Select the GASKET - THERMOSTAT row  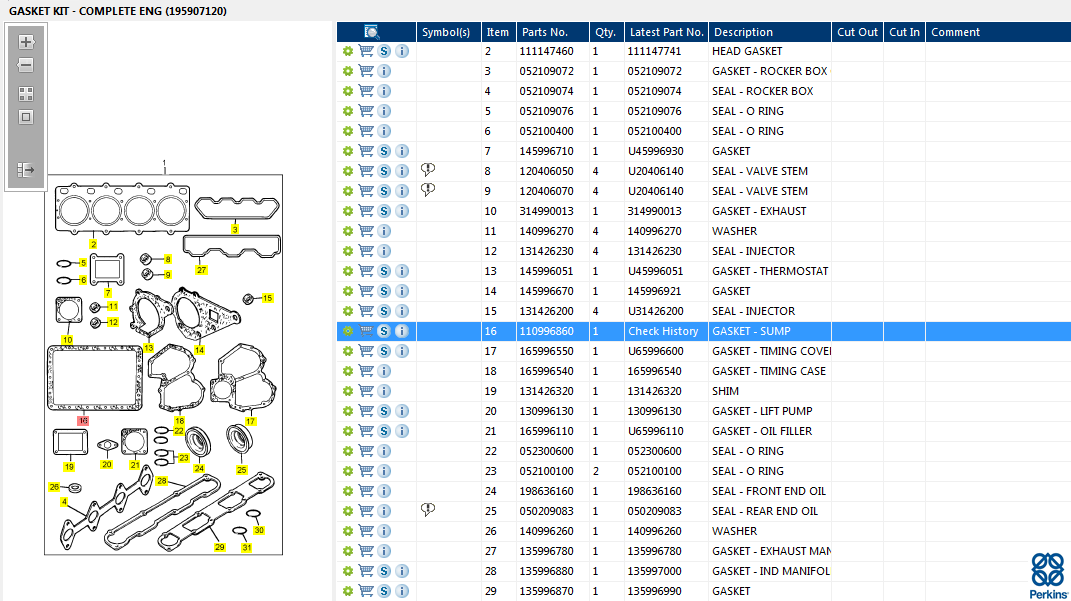click(704, 271)
